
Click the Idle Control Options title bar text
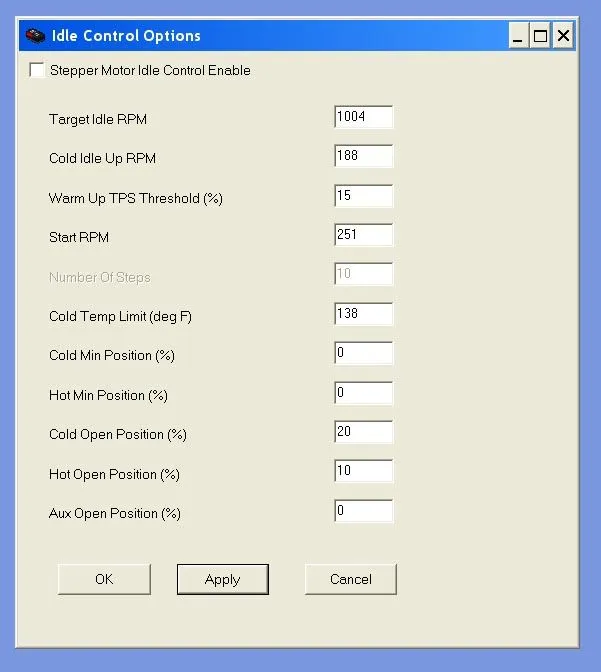[x=127, y=36]
